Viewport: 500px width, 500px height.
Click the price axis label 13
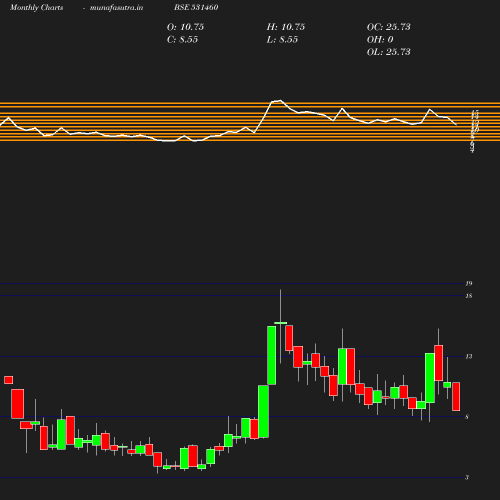[x=469, y=357]
